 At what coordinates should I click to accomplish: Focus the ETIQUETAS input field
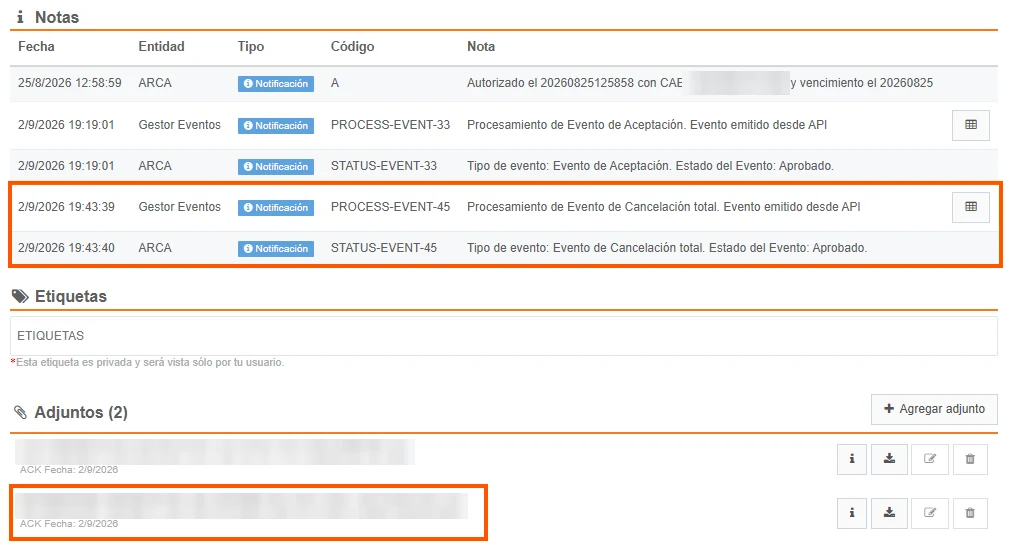coord(504,335)
